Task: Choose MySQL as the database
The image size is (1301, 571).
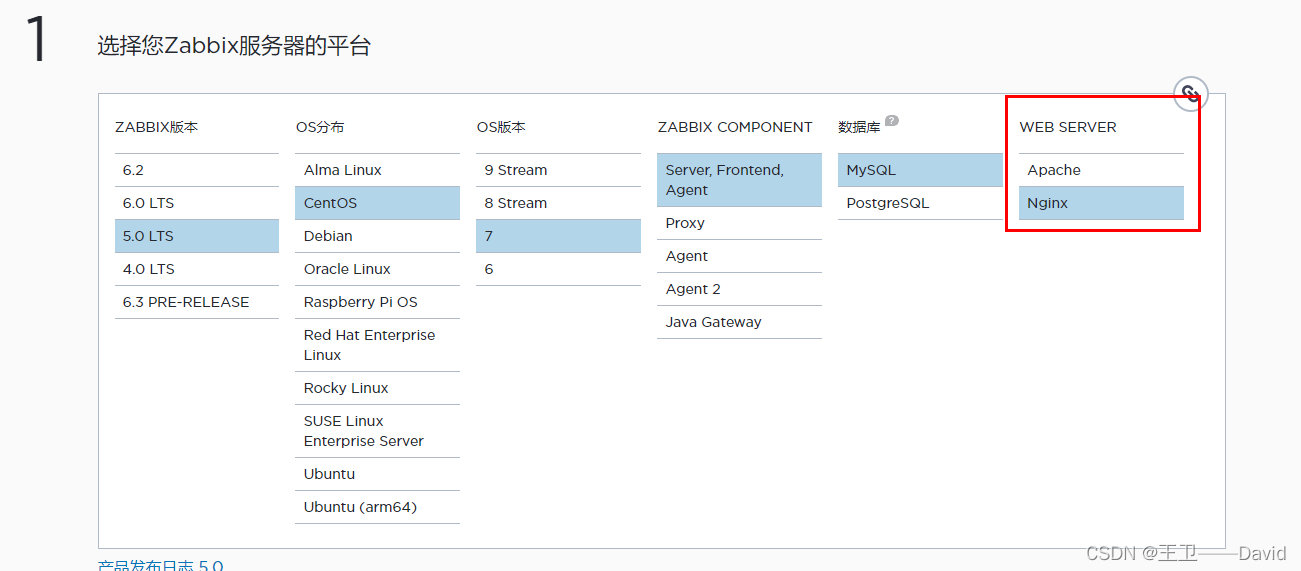Action: (920, 170)
